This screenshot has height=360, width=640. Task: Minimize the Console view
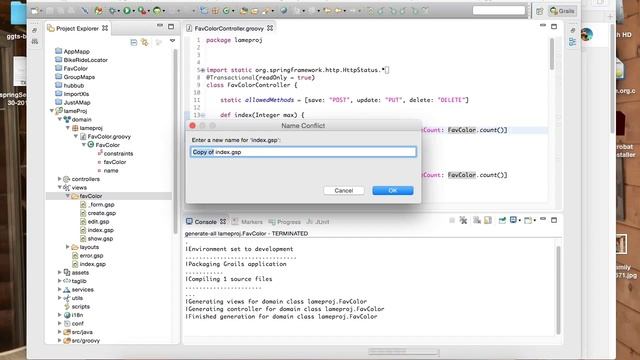click(542, 219)
